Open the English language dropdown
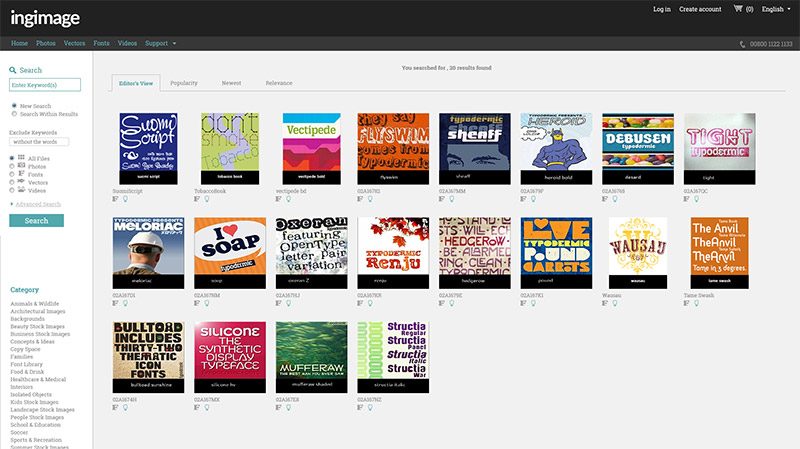 776,9
